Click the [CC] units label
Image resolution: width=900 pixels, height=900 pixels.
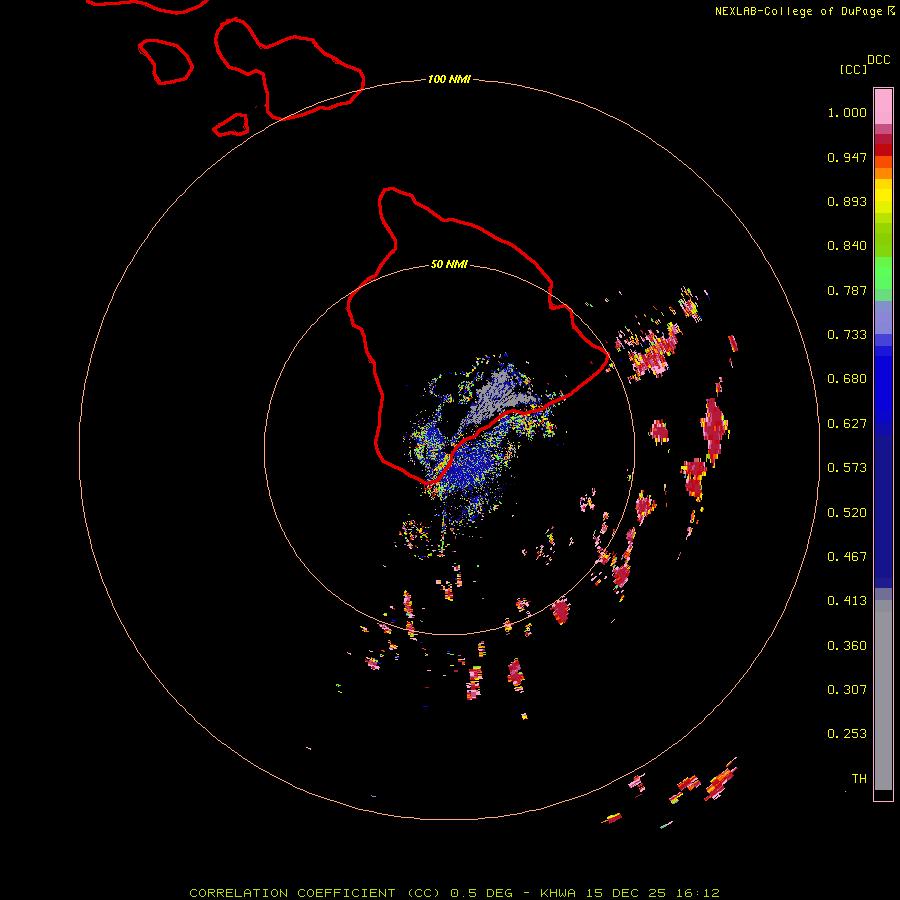tap(853, 69)
